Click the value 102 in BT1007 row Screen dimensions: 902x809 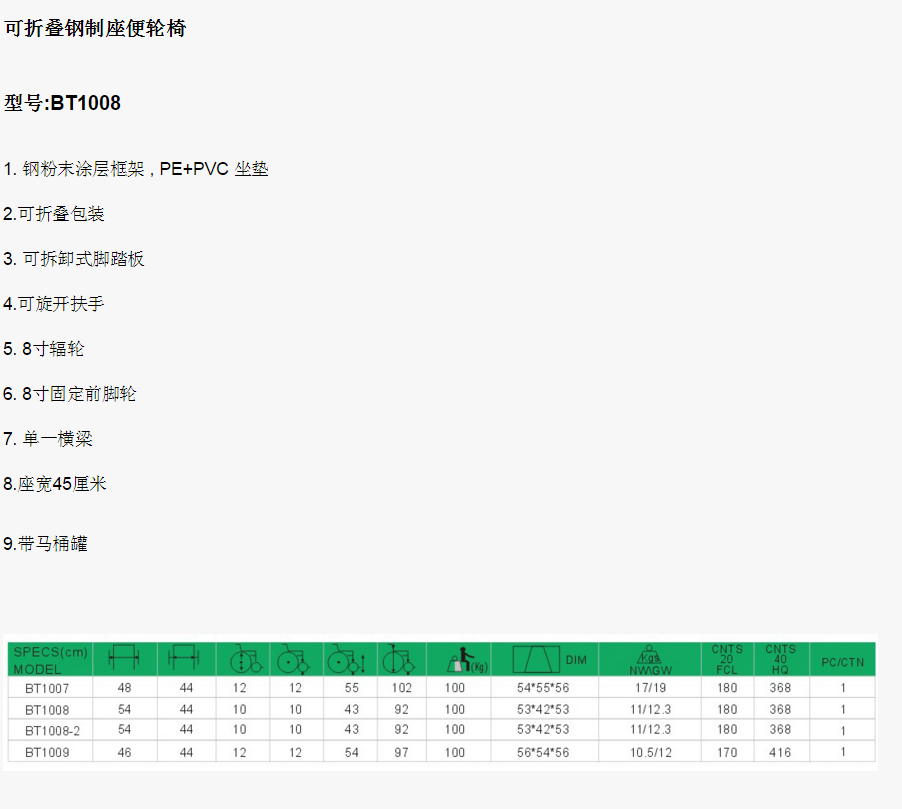(x=402, y=688)
